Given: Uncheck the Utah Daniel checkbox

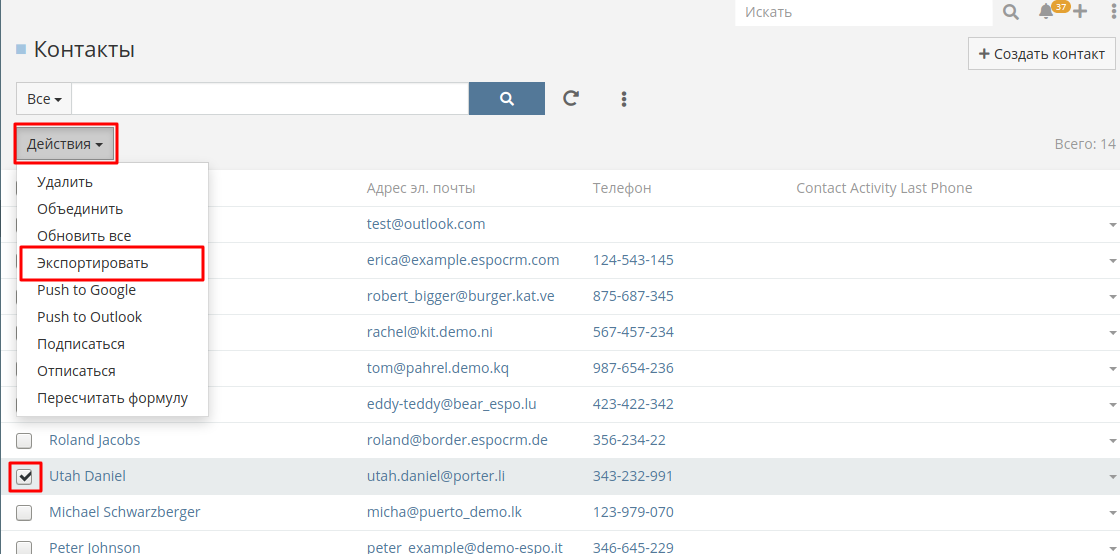Looking at the screenshot, I should pos(25,477).
